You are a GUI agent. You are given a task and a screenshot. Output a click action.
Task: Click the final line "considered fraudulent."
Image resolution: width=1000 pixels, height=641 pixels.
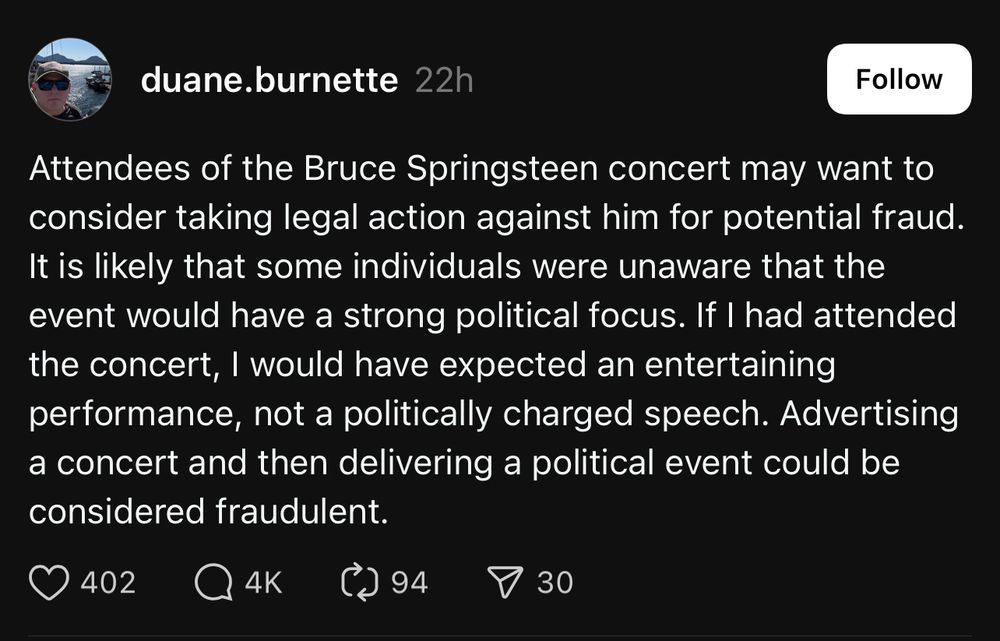click(x=209, y=512)
